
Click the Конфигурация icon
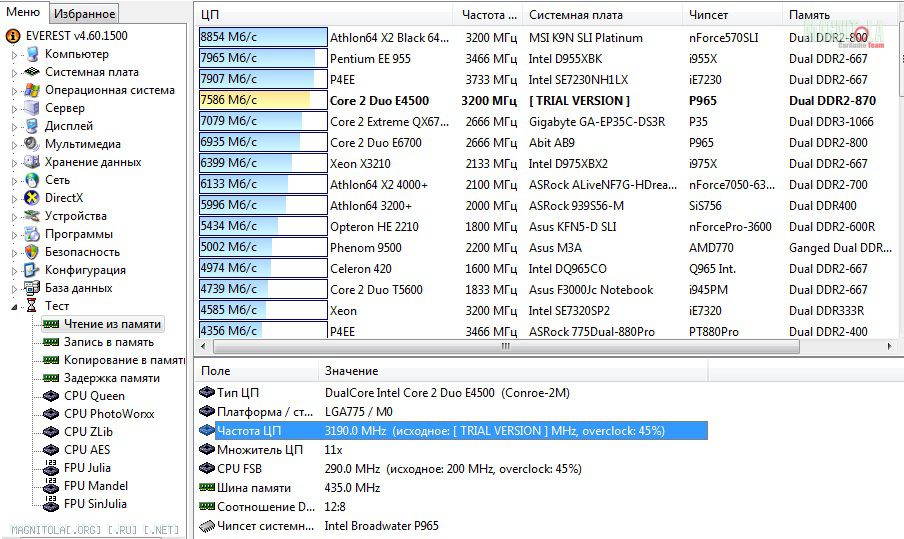click(x=32, y=270)
